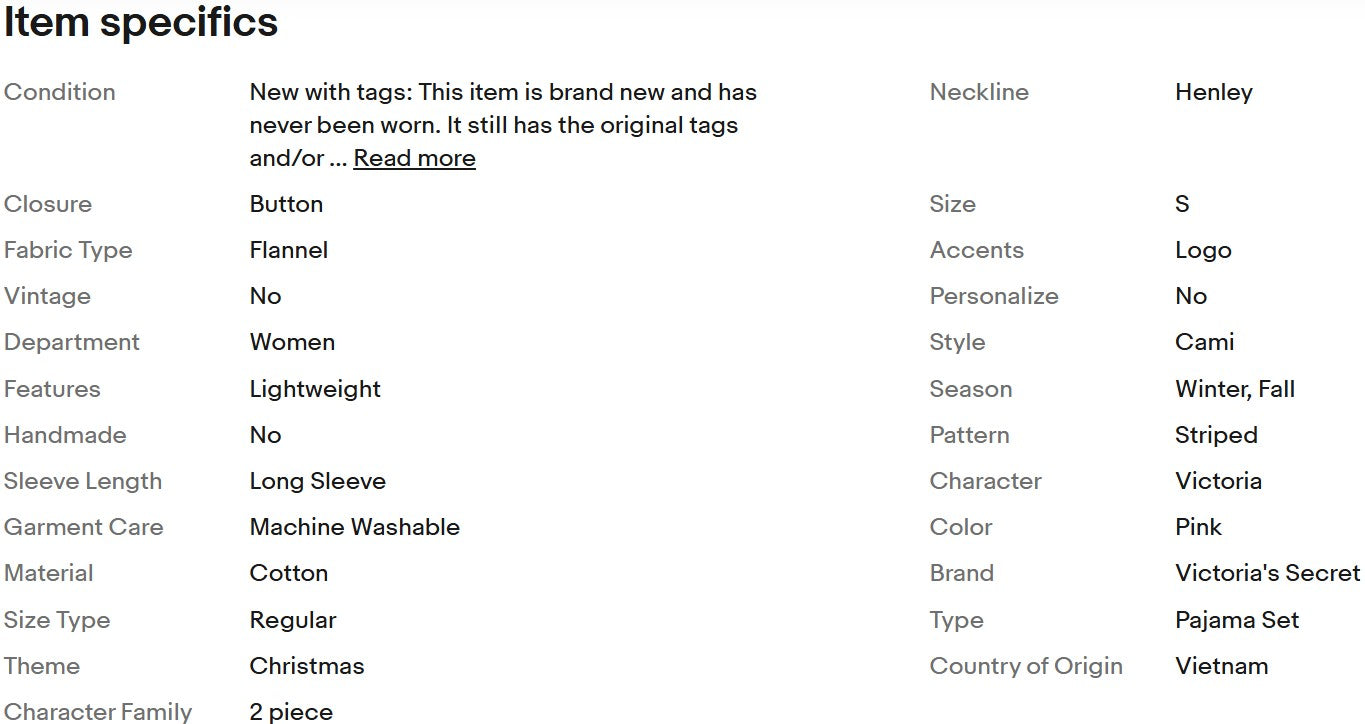
Task: Click the Cami style value
Action: [1204, 342]
